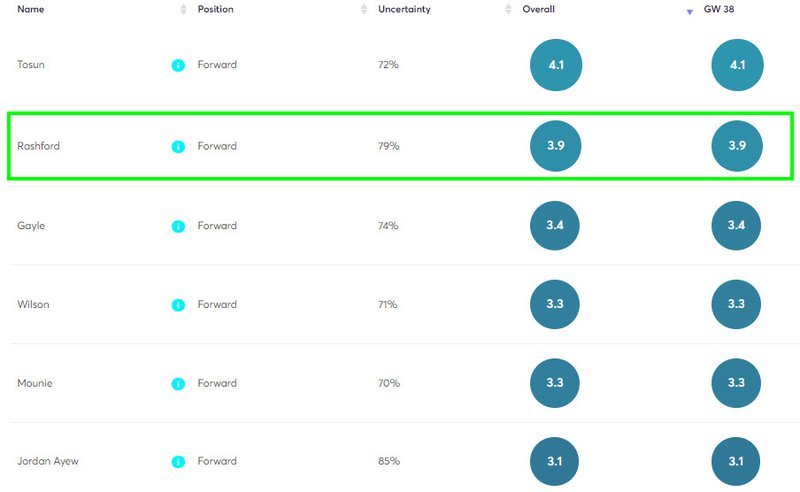Click Tosun's 4.1 Overall score circle
The height and width of the screenshot is (492, 800).
tap(556, 65)
